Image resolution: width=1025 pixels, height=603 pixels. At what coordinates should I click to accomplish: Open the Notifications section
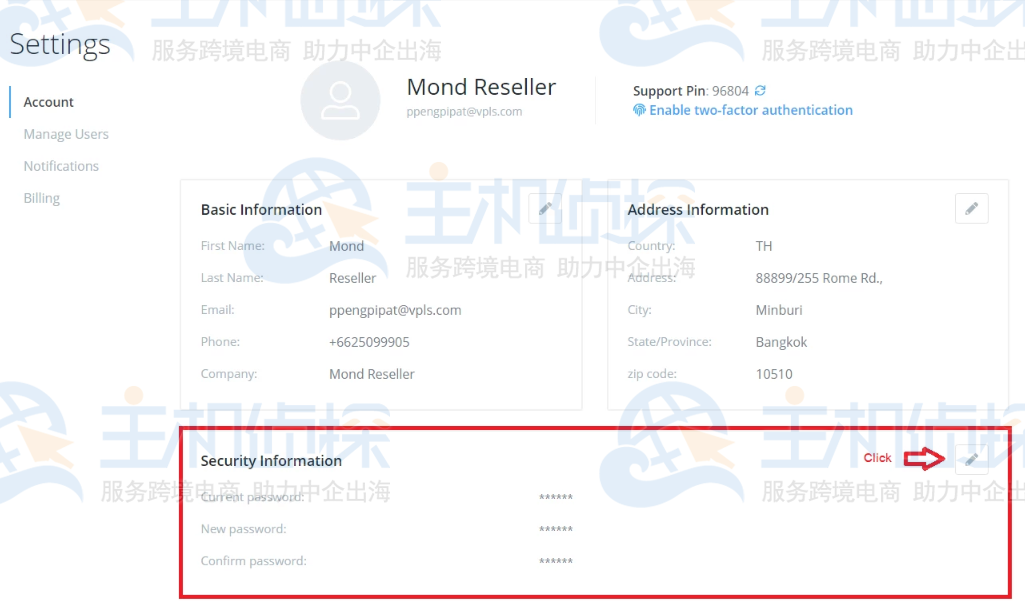tap(61, 166)
